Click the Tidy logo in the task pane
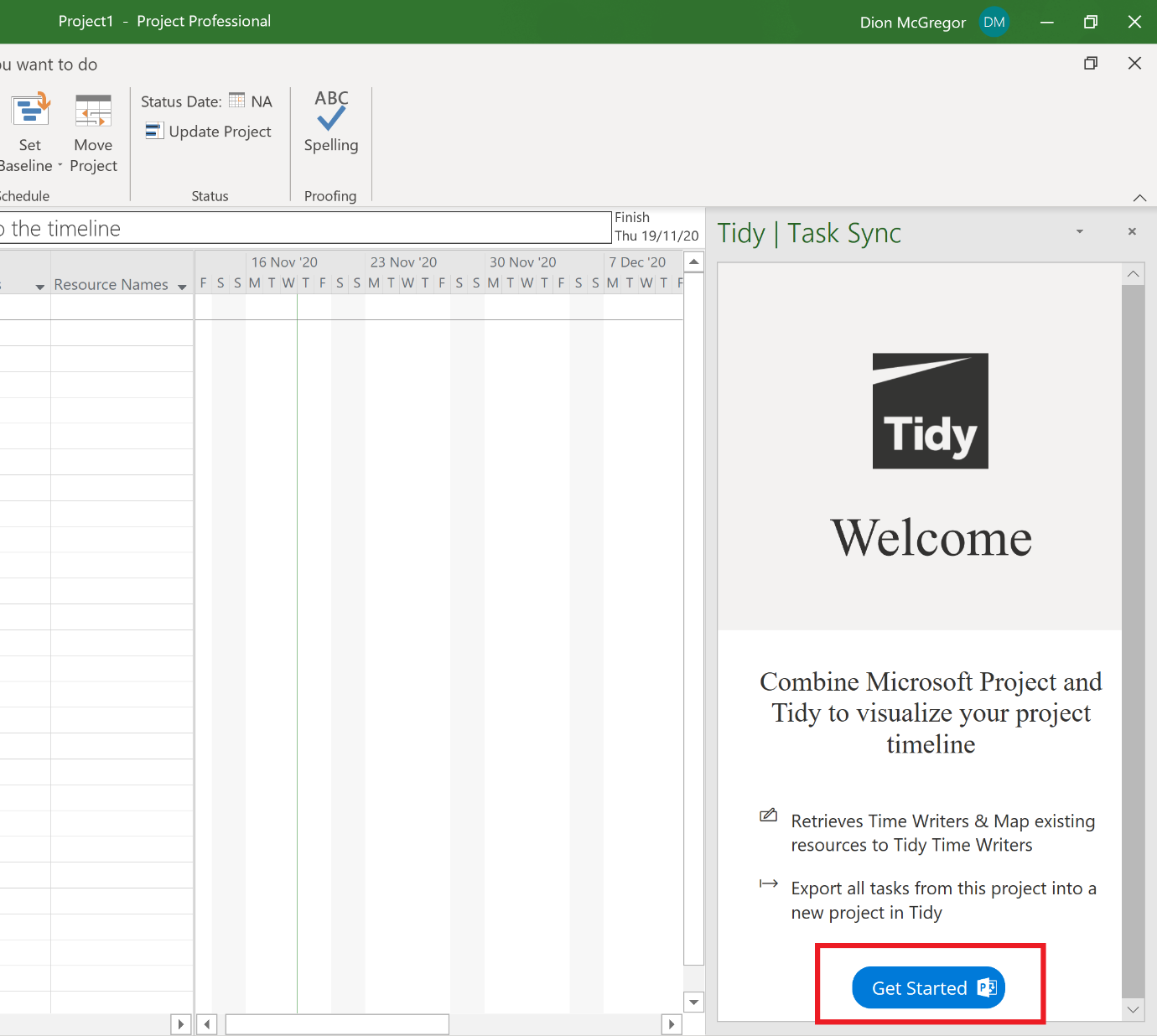Screen dimensions: 1157x1036 click(x=931, y=411)
